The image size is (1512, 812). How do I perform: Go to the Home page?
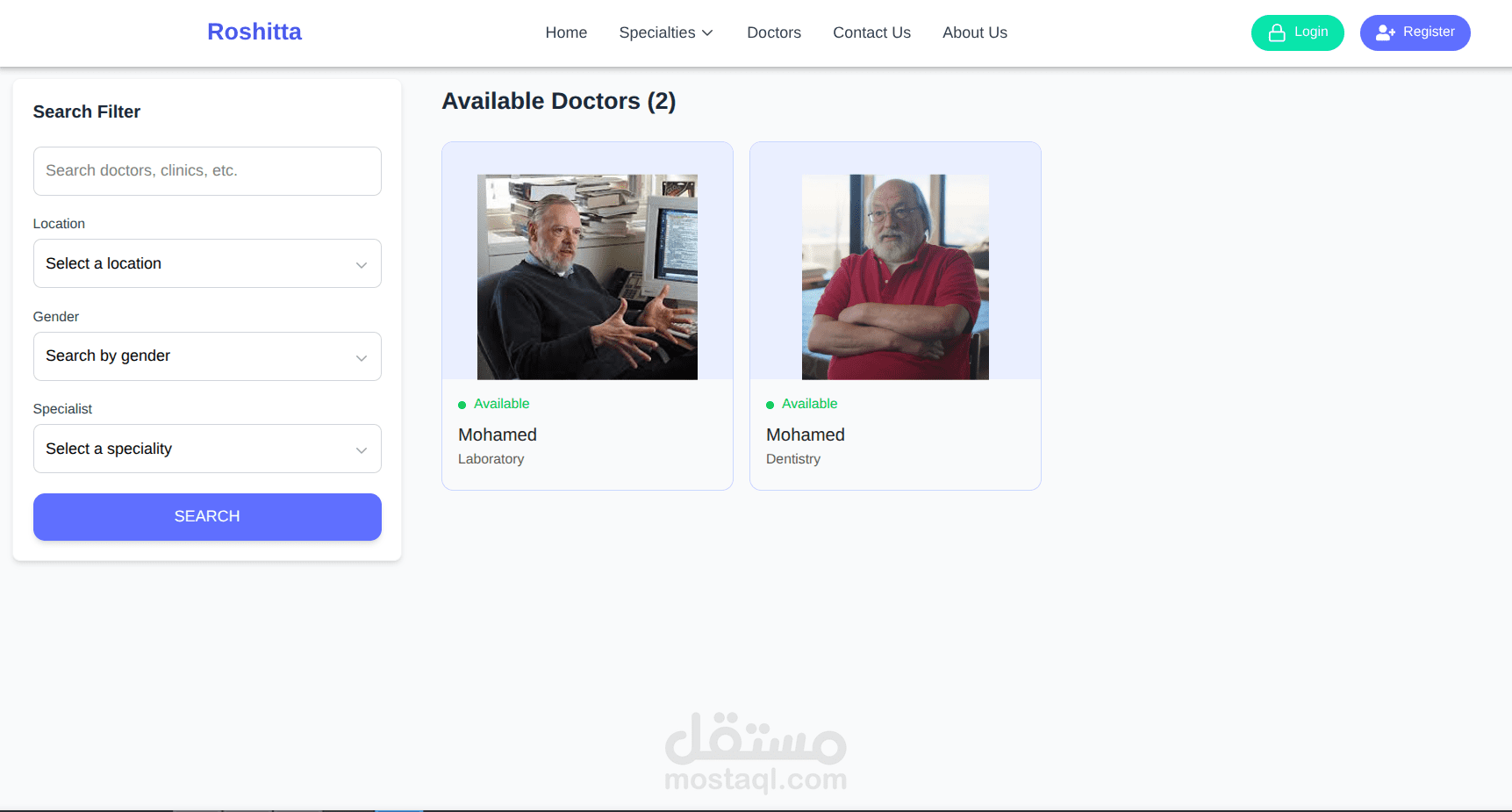click(x=566, y=32)
